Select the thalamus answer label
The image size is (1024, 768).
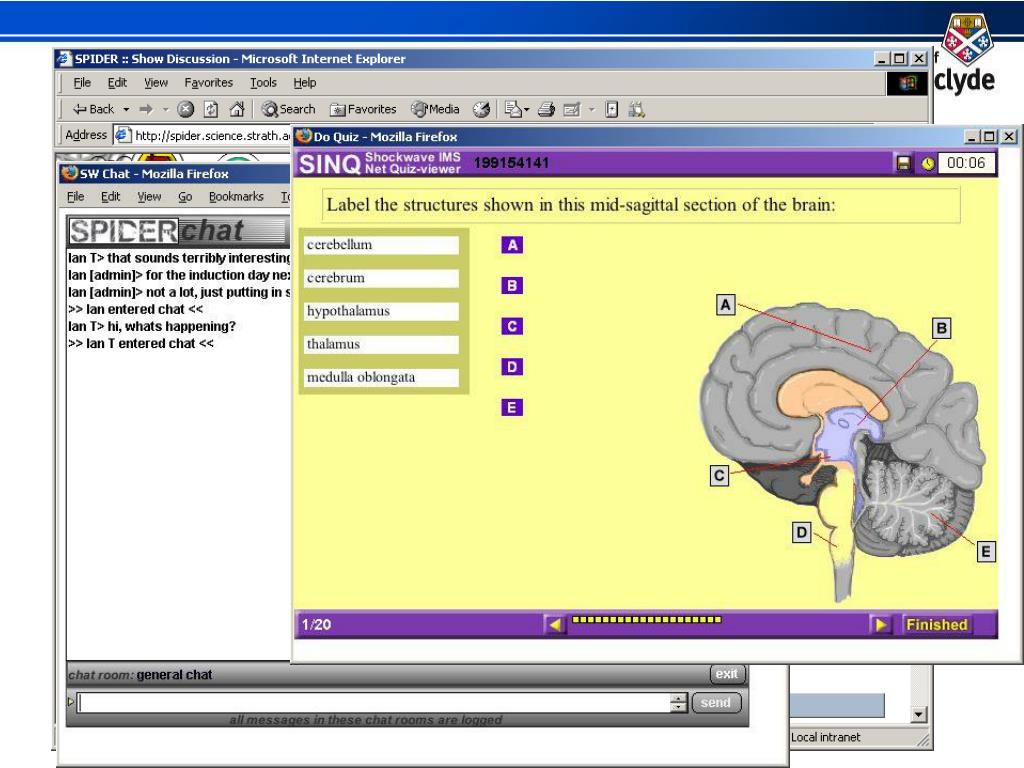coord(381,344)
